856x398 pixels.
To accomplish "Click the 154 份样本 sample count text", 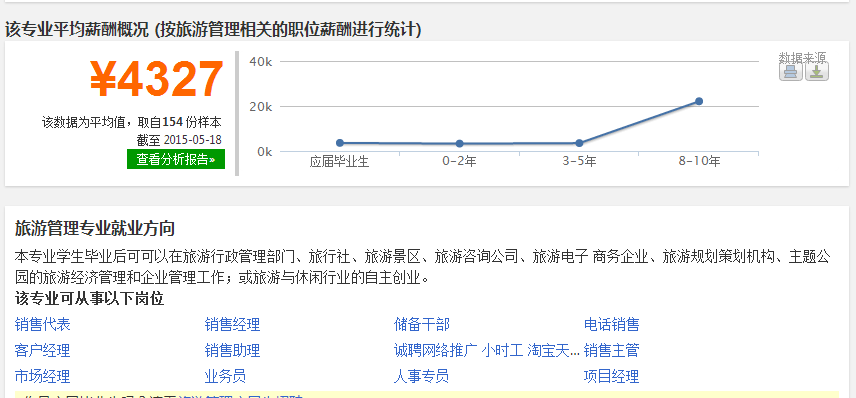I will tap(192, 122).
